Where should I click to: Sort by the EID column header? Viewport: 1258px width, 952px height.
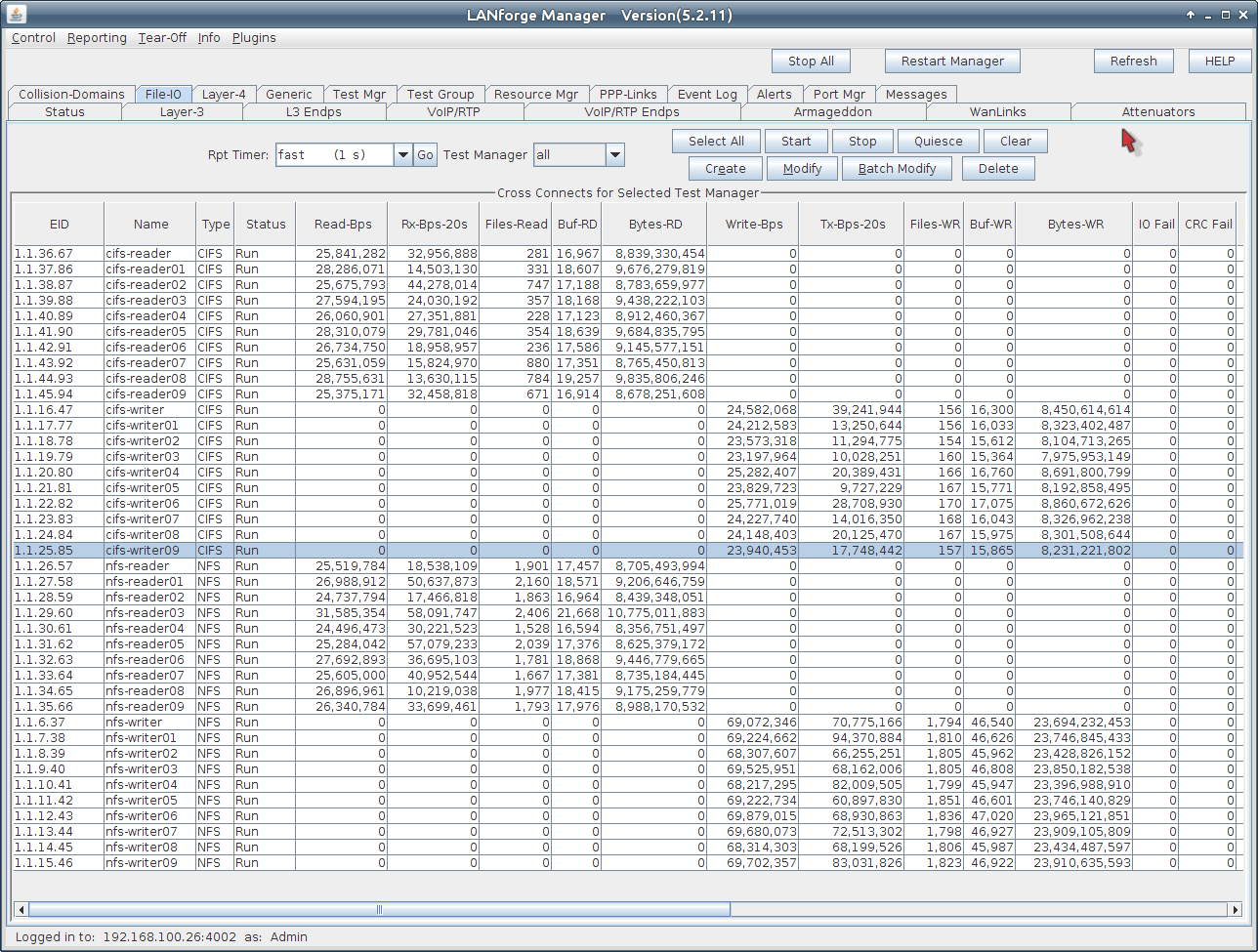59,224
